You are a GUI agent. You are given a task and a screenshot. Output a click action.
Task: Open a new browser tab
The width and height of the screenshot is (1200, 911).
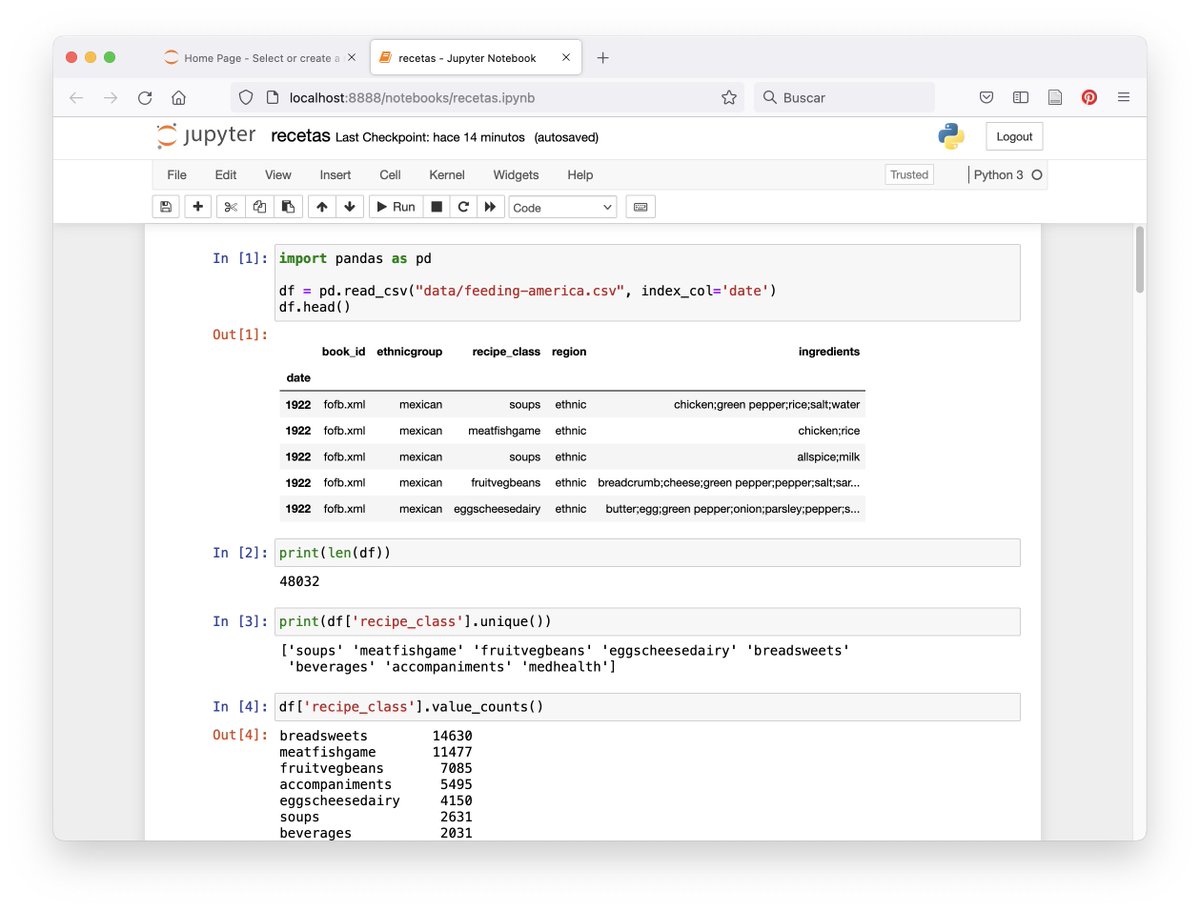602,58
